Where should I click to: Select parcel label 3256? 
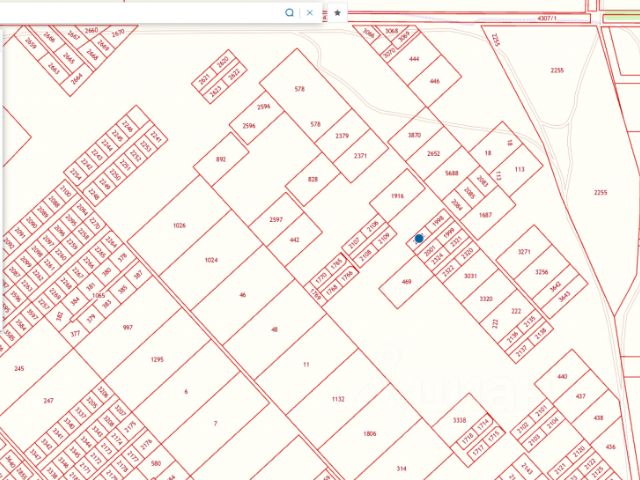[542, 272]
